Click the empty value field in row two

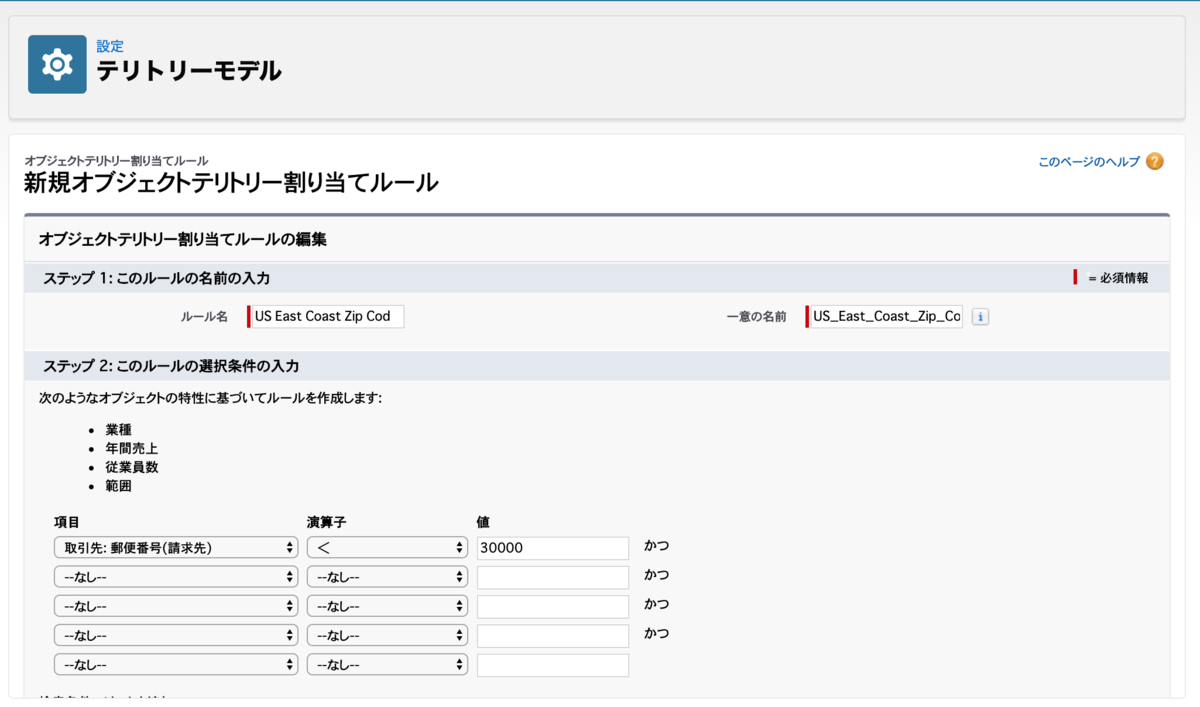(x=552, y=576)
